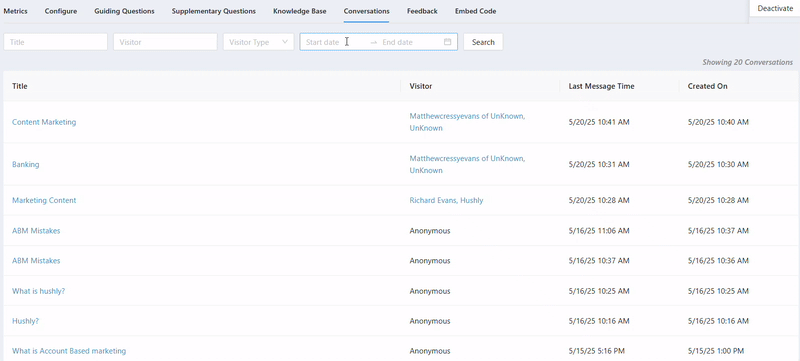Open the What is hushly? conversation

click(x=38, y=291)
